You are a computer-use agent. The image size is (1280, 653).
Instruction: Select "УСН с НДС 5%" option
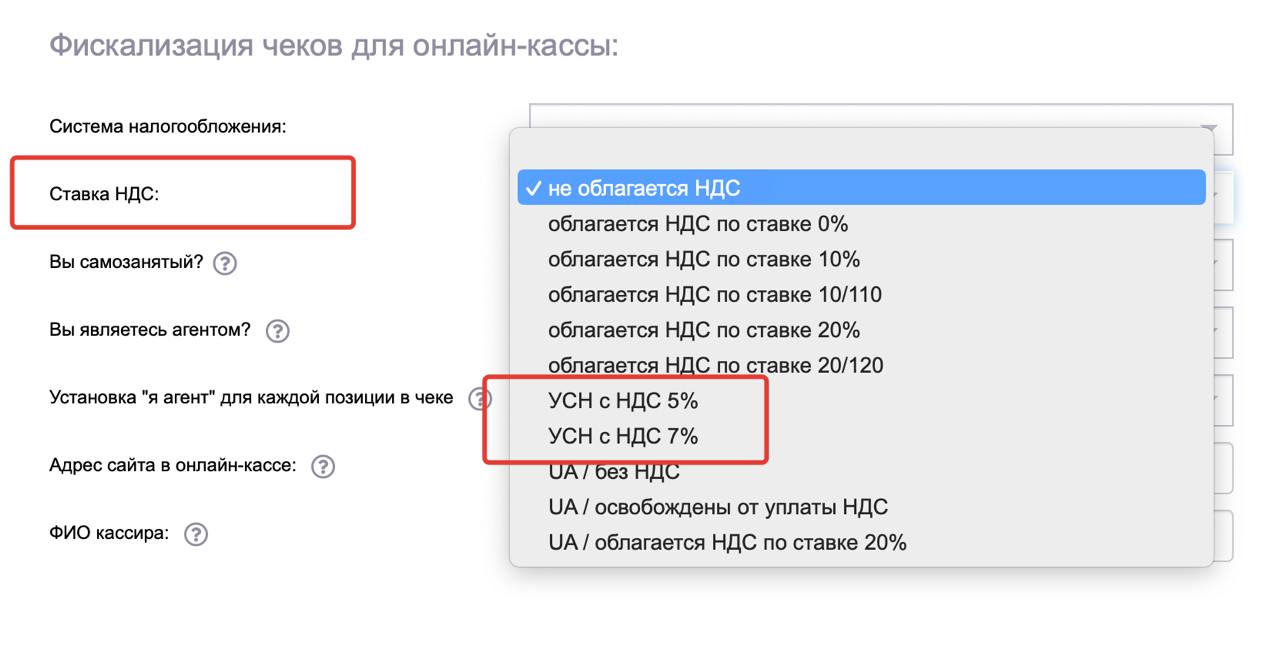[622, 401]
